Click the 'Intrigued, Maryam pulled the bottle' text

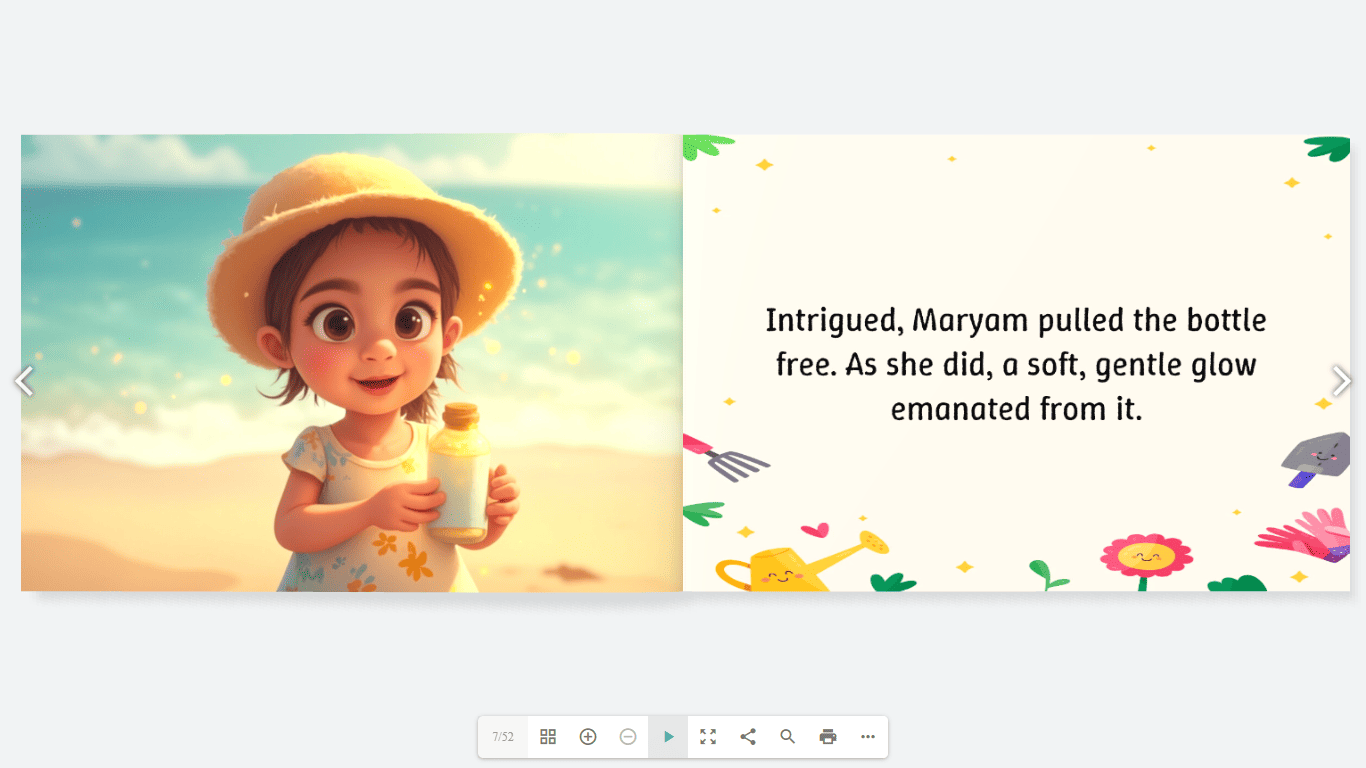[1016, 321]
